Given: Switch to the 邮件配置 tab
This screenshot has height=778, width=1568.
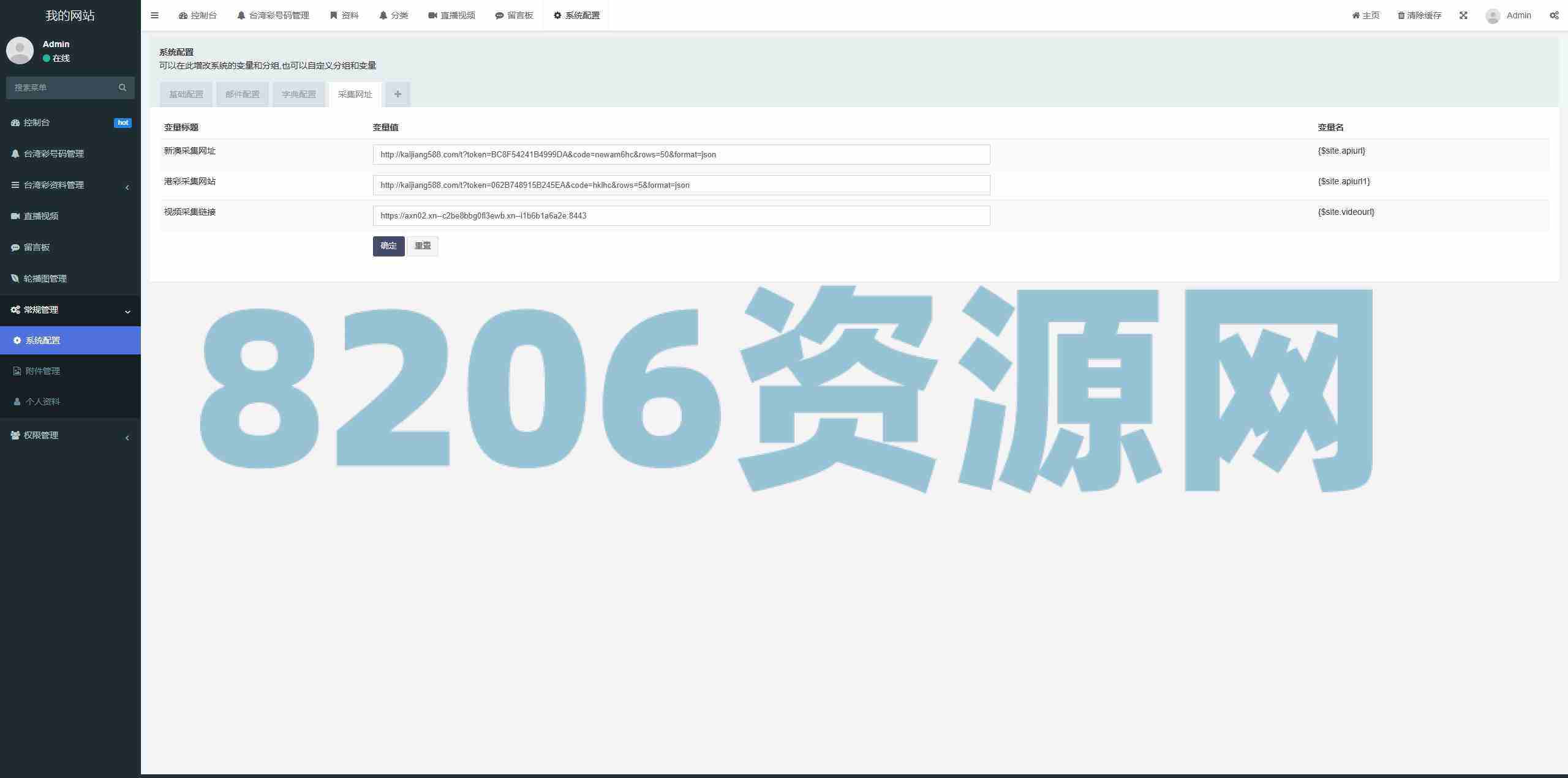Looking at the screenshot, I should 243,94.
